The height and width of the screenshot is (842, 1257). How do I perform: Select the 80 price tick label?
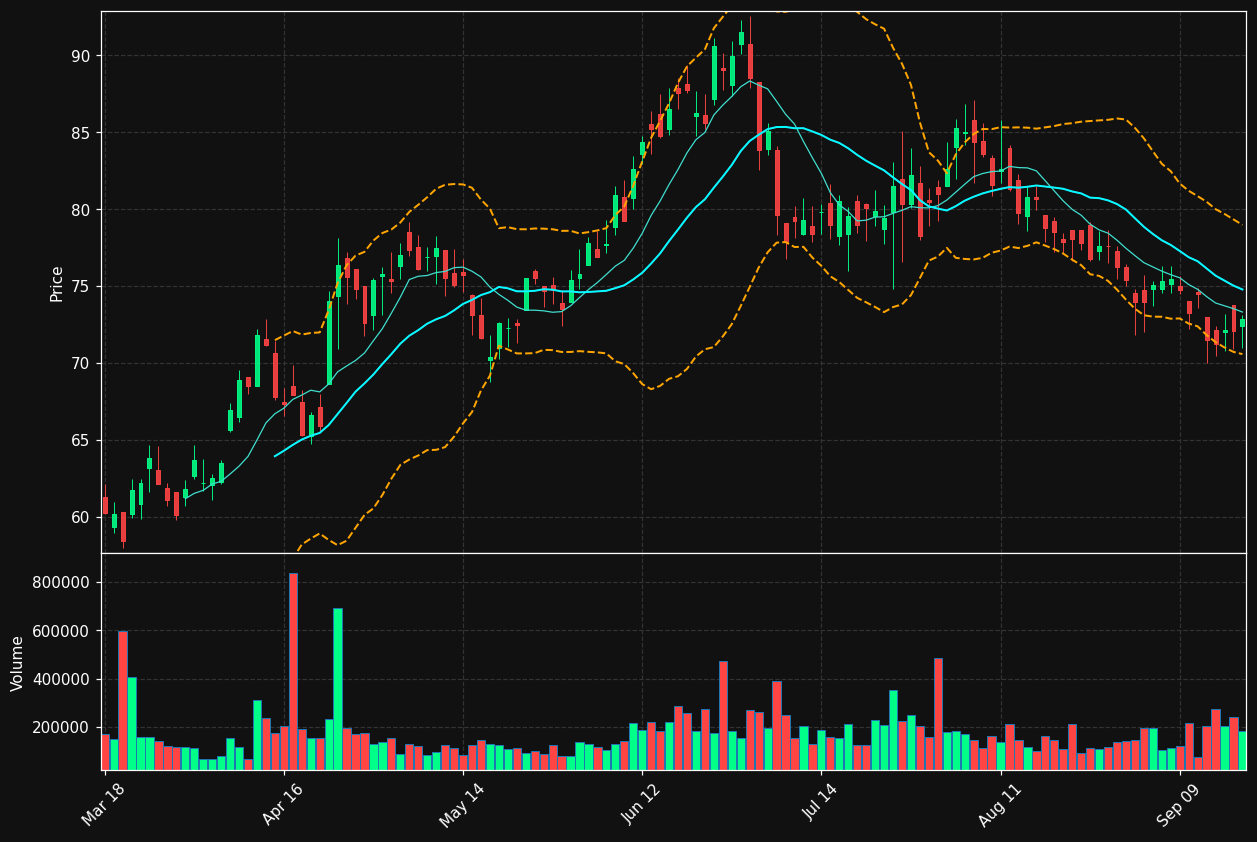point(80,210)
